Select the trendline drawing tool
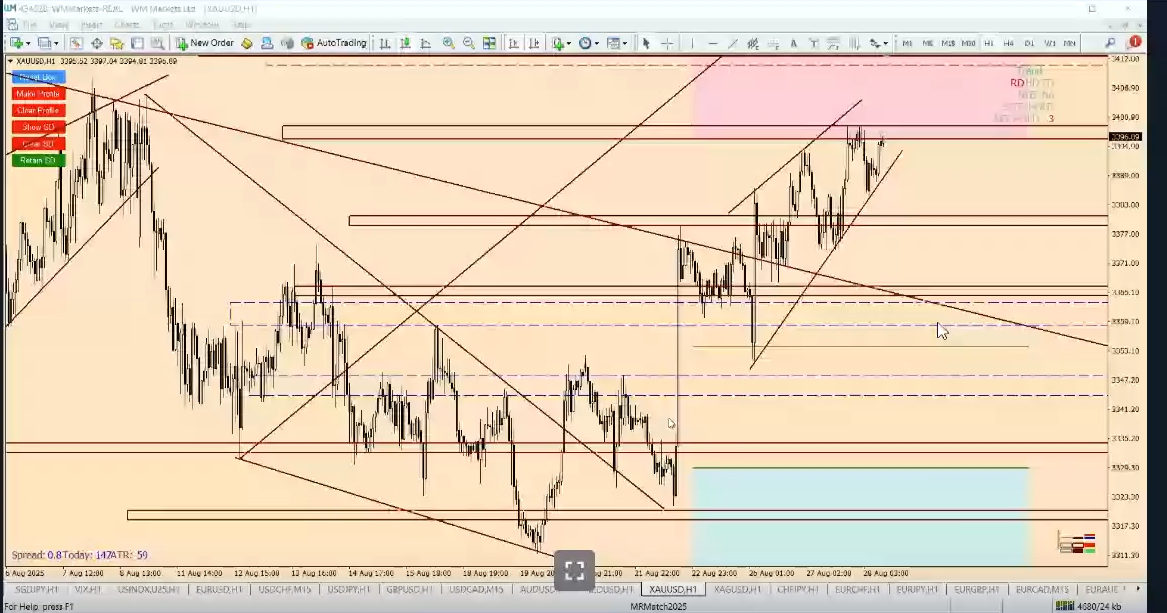 tap(733, 43)
